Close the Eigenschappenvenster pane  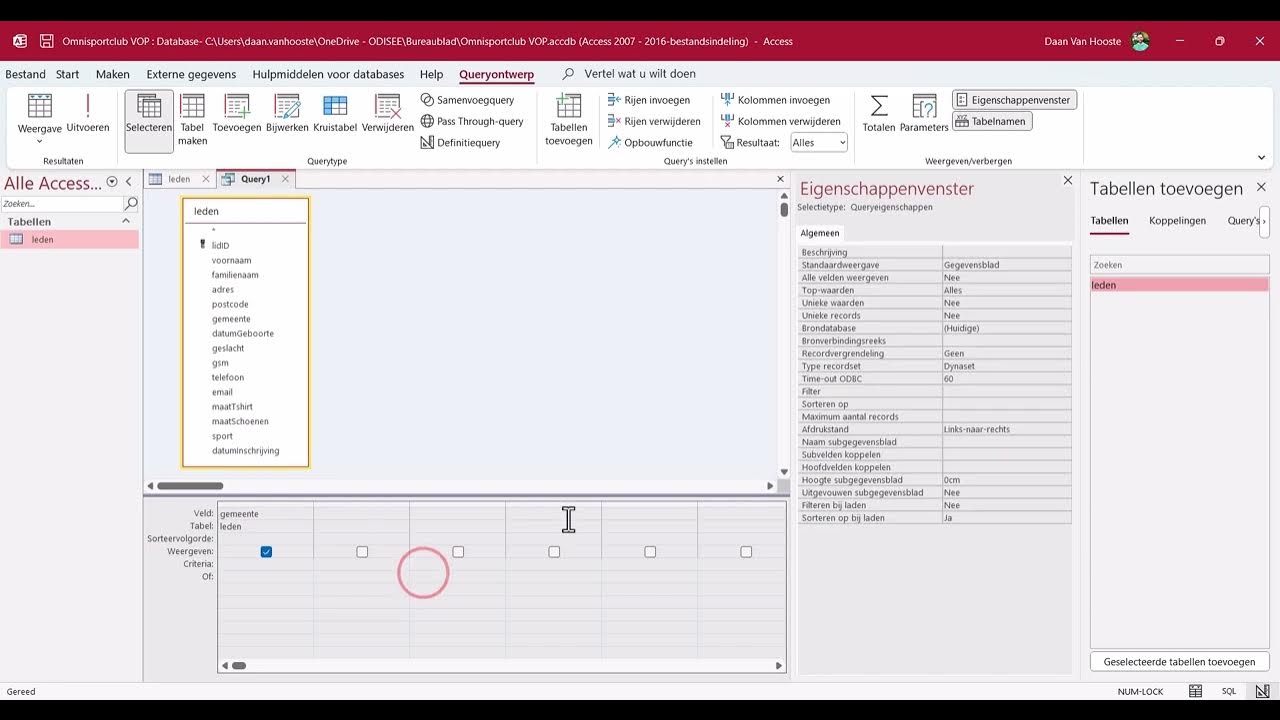pyautogui.click(x=1067, y=181)
